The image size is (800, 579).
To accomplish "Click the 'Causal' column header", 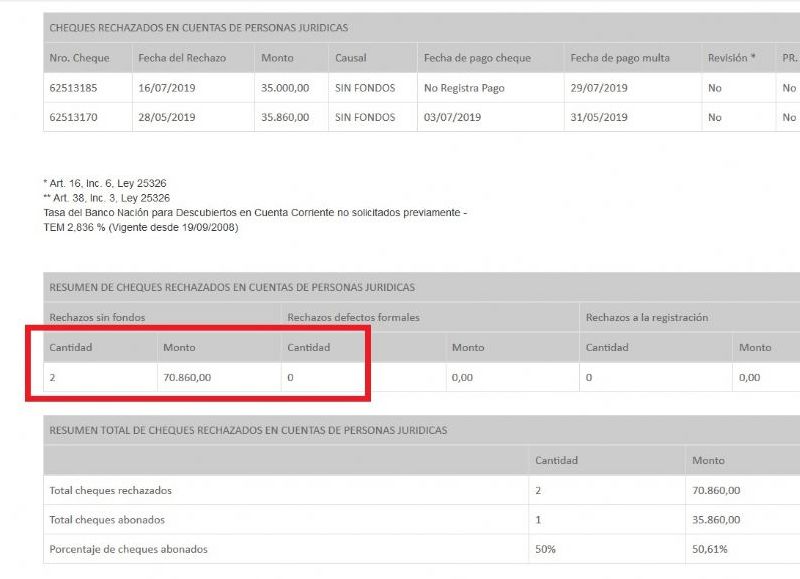I will coord(351,58).
